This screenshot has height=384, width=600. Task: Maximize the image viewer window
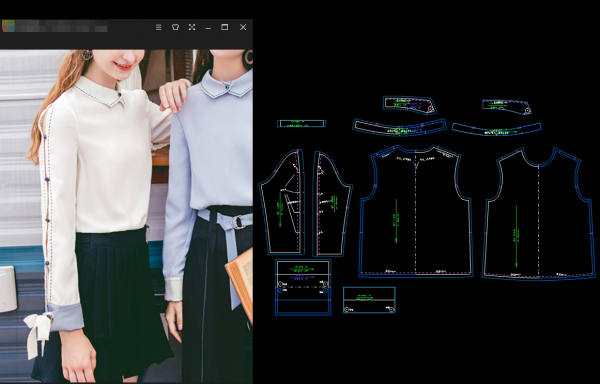click(225, 27)
